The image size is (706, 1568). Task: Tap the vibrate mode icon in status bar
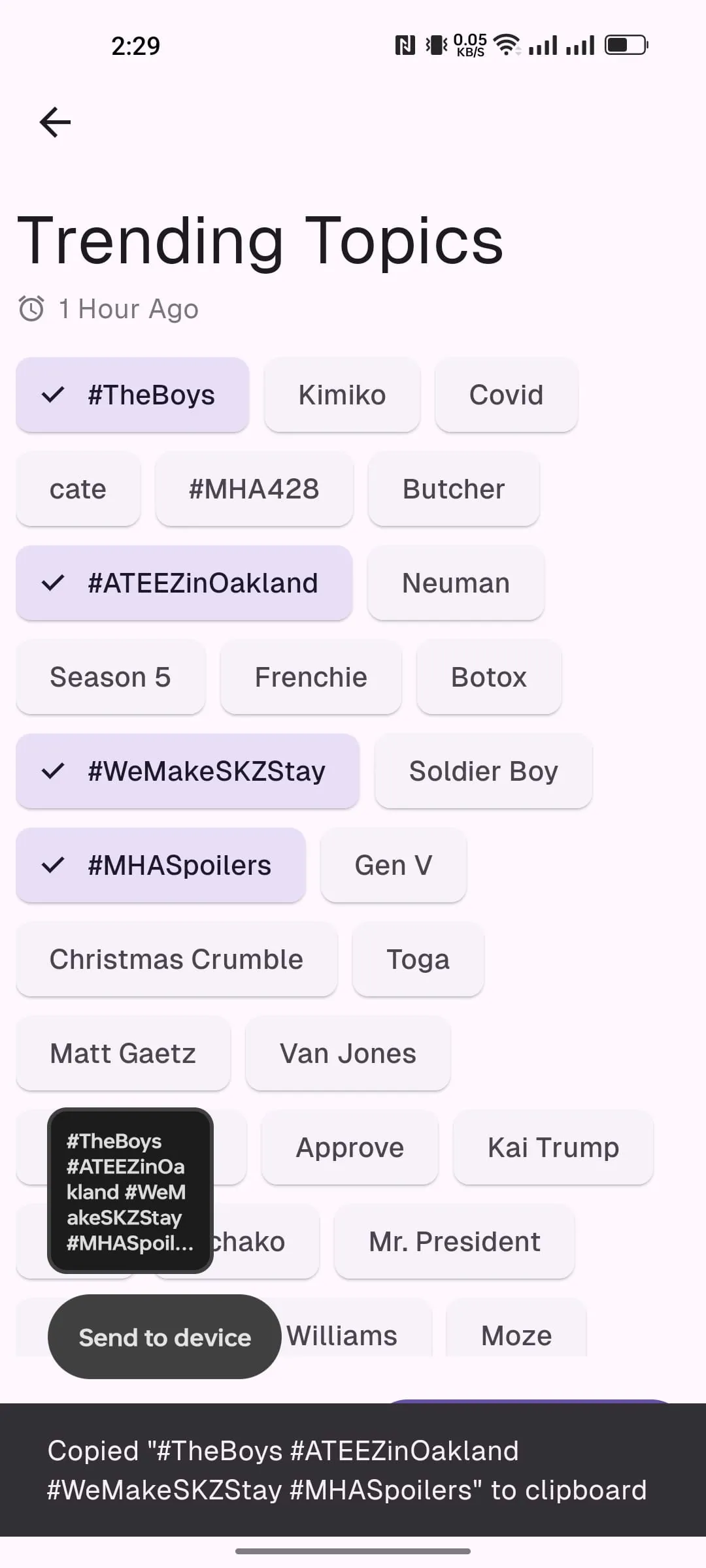click(x=436, y=45)
